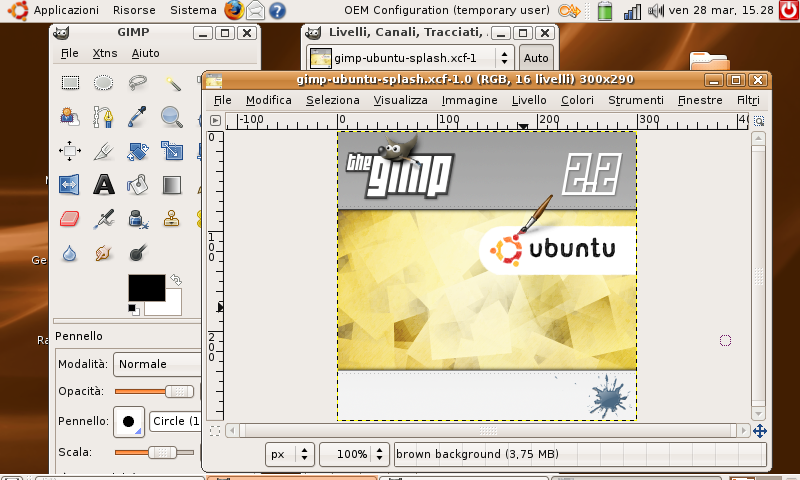Image resolution: width=800 pixels, height=480 pixels.
Task: Launch Firefox from the top panel
Action: tap(234, 10)
